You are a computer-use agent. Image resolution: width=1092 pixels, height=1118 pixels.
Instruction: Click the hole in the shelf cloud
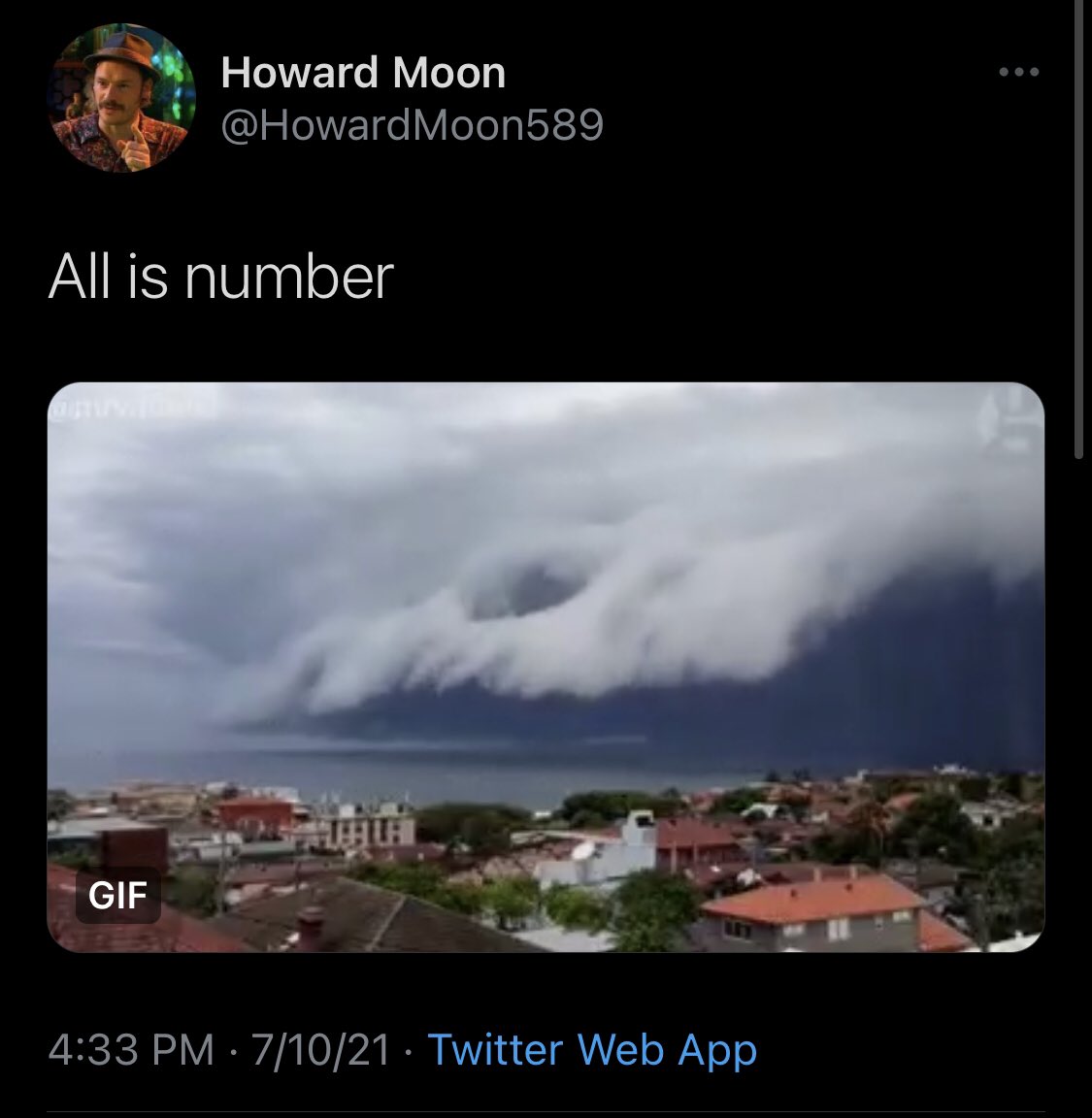[x=529, y=590]
